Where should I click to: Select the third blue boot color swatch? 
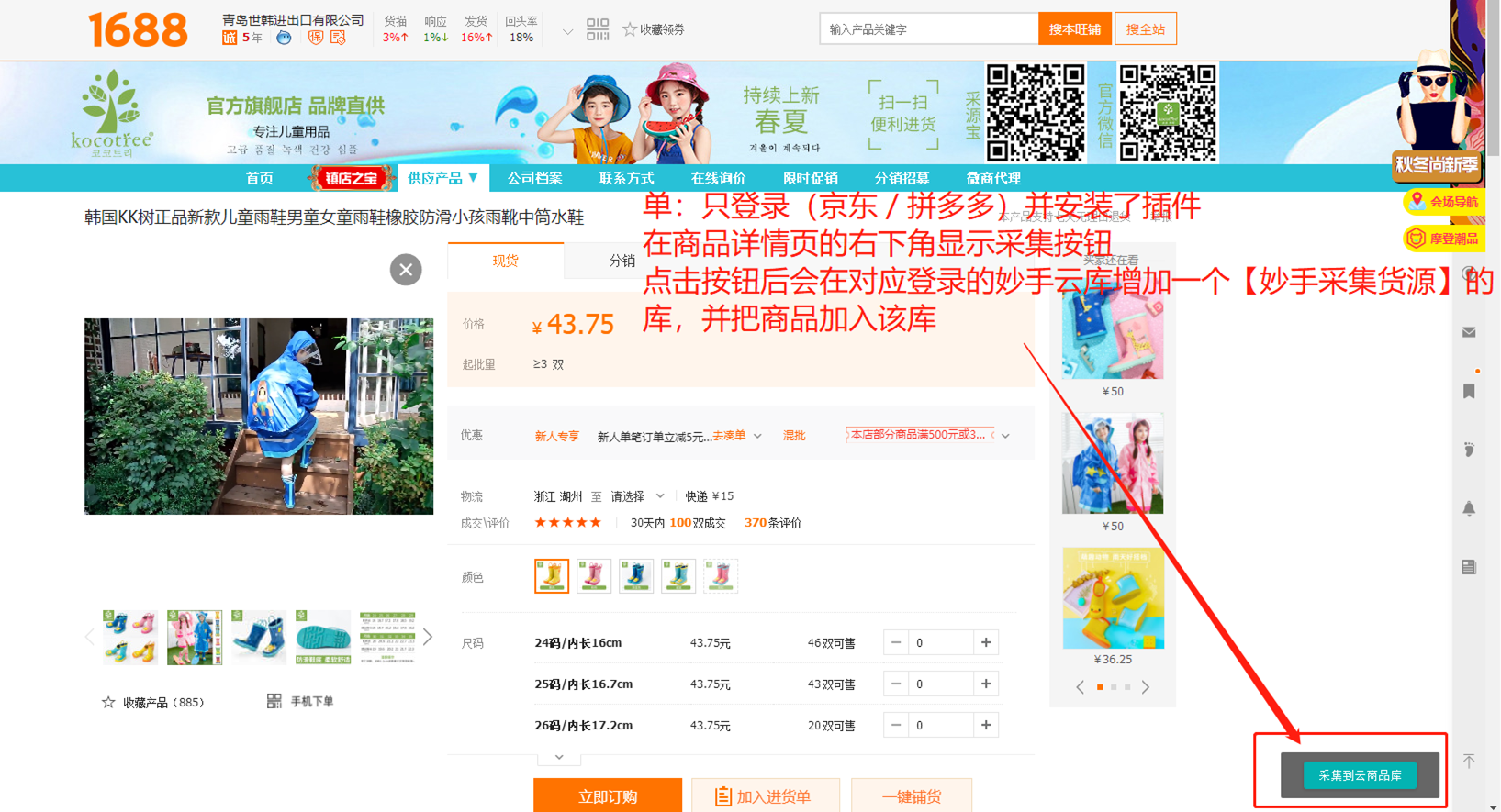pos(636,576)
